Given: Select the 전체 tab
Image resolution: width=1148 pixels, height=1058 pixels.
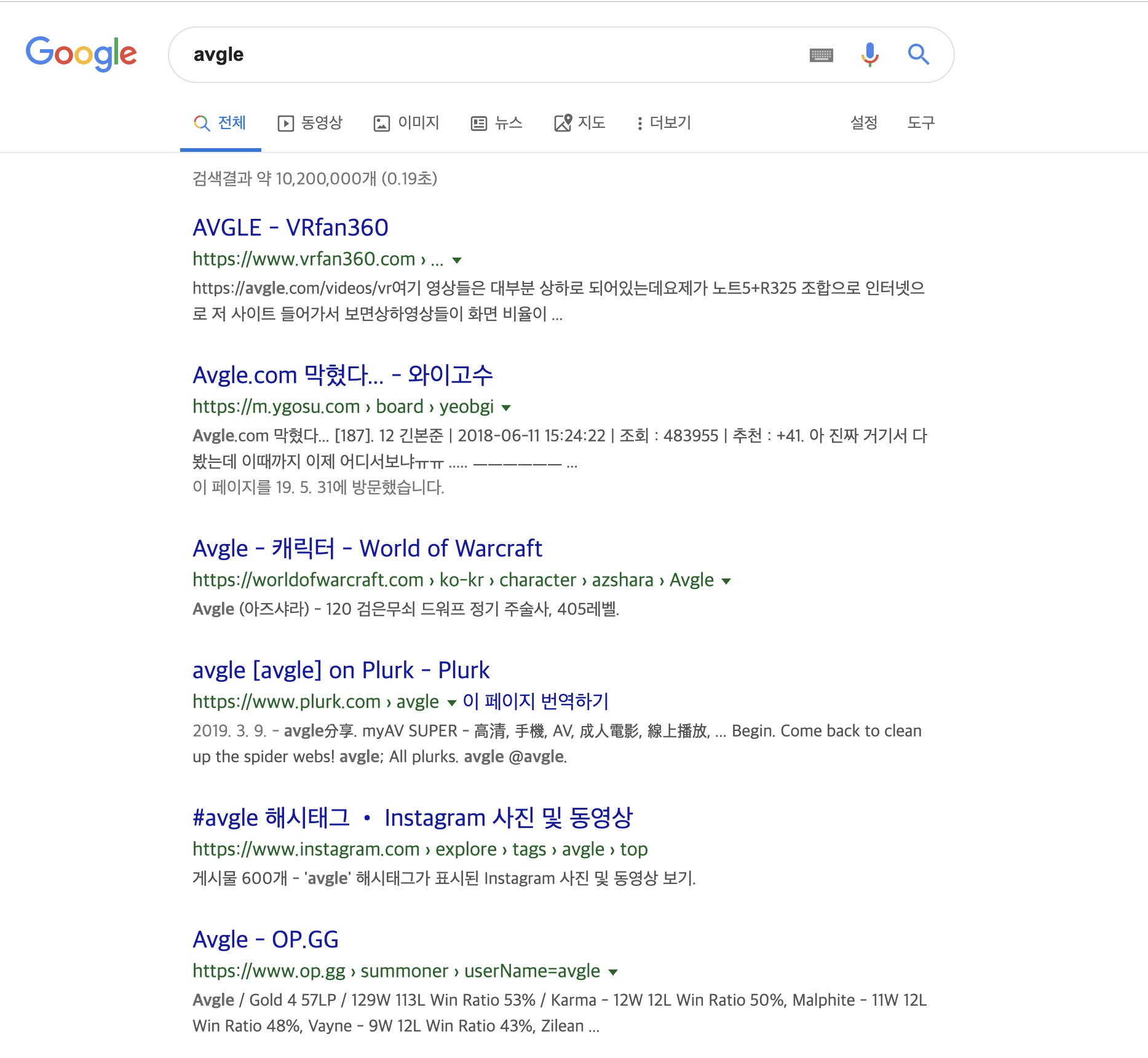Looking at the screenshot, I should (221, 123).
